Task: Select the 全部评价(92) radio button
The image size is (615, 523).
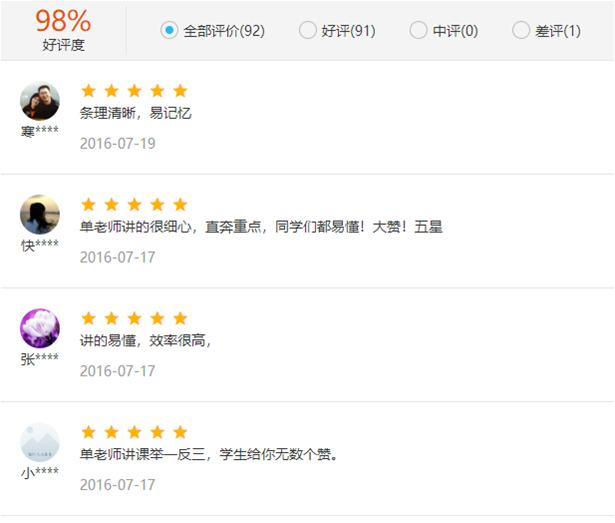Action: click(x=169, y=30)
